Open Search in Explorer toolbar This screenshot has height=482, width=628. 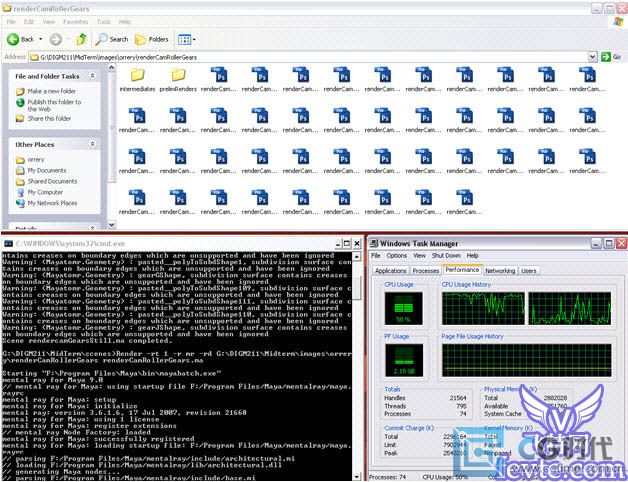click(112, 39)
